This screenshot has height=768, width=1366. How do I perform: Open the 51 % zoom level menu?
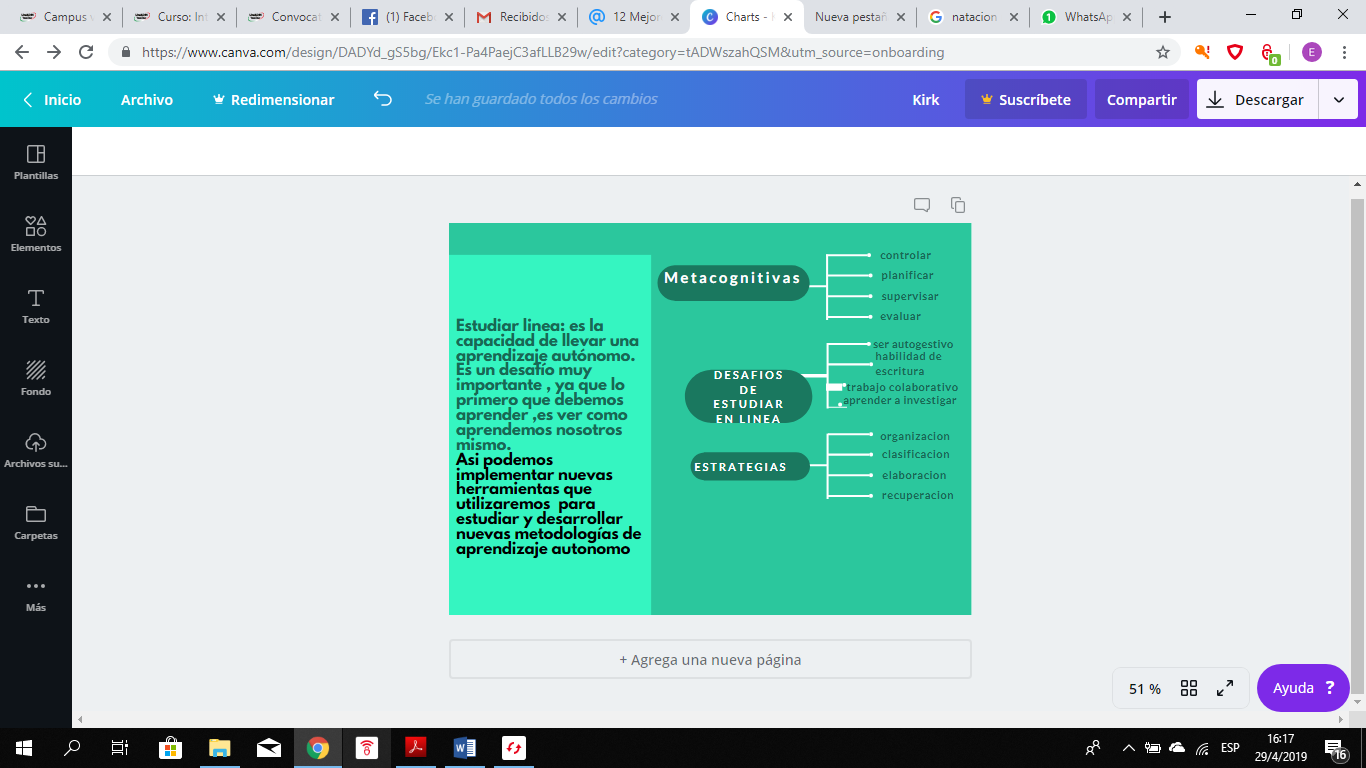1145,688
